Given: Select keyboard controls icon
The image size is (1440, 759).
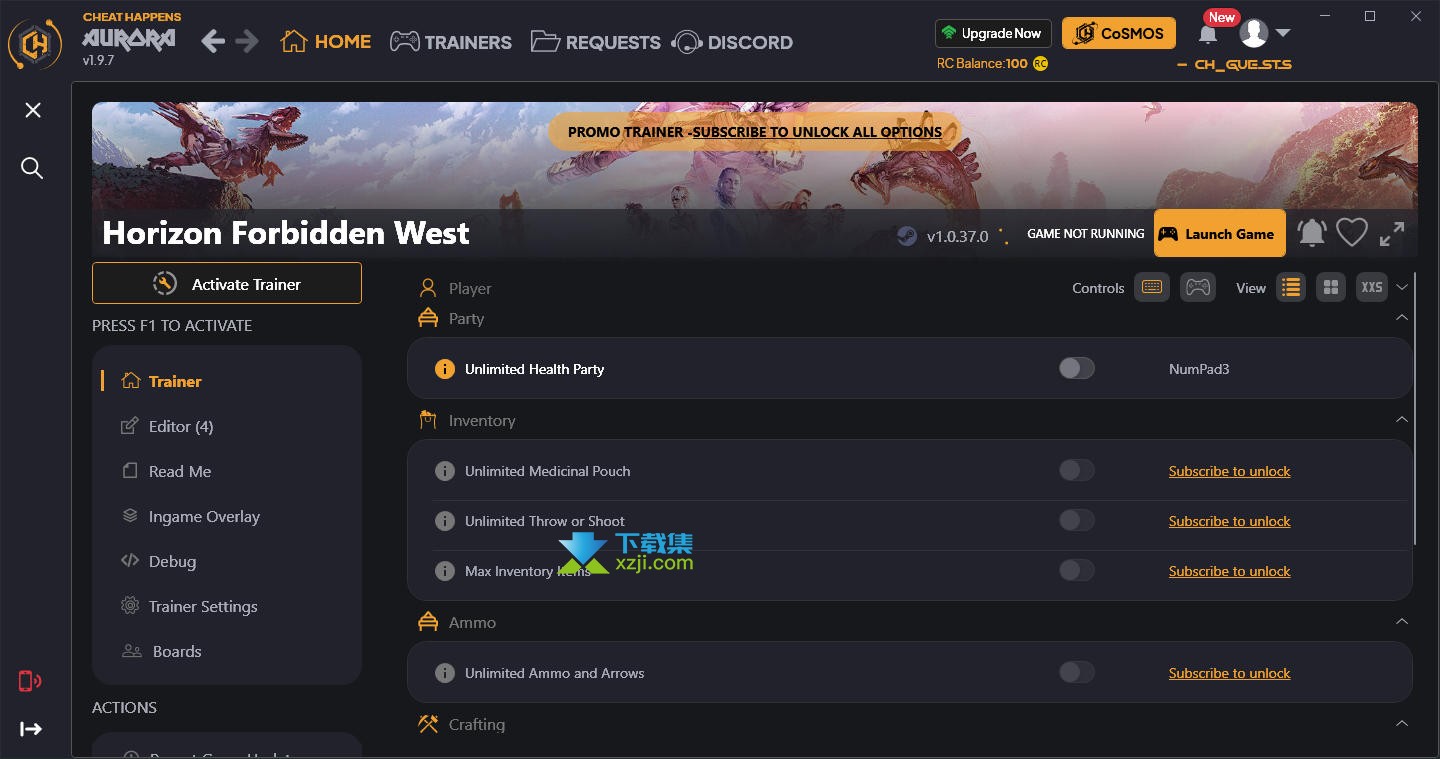Looking at the screenshot, I should pos(1152,288).
